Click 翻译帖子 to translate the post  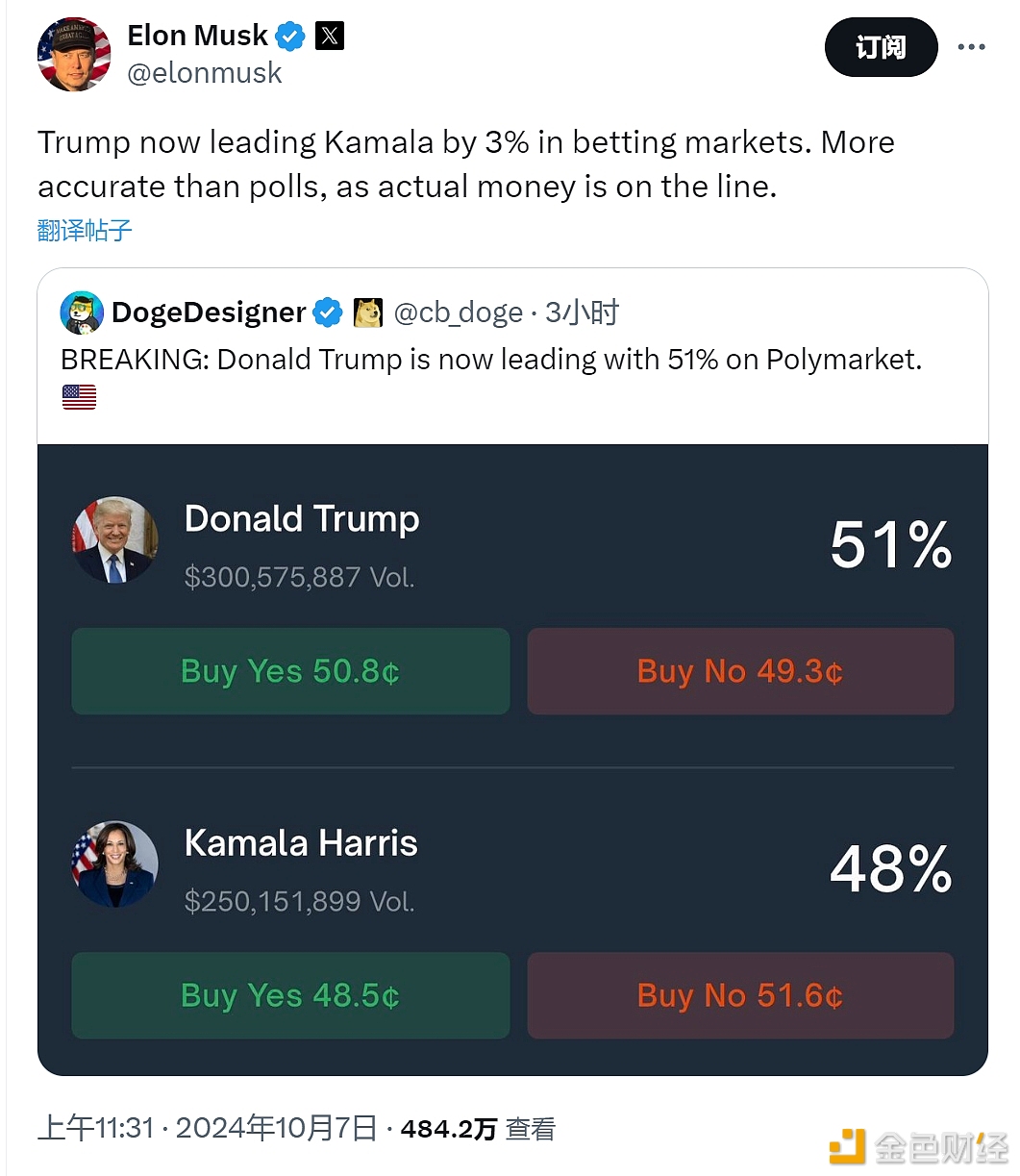85,230
